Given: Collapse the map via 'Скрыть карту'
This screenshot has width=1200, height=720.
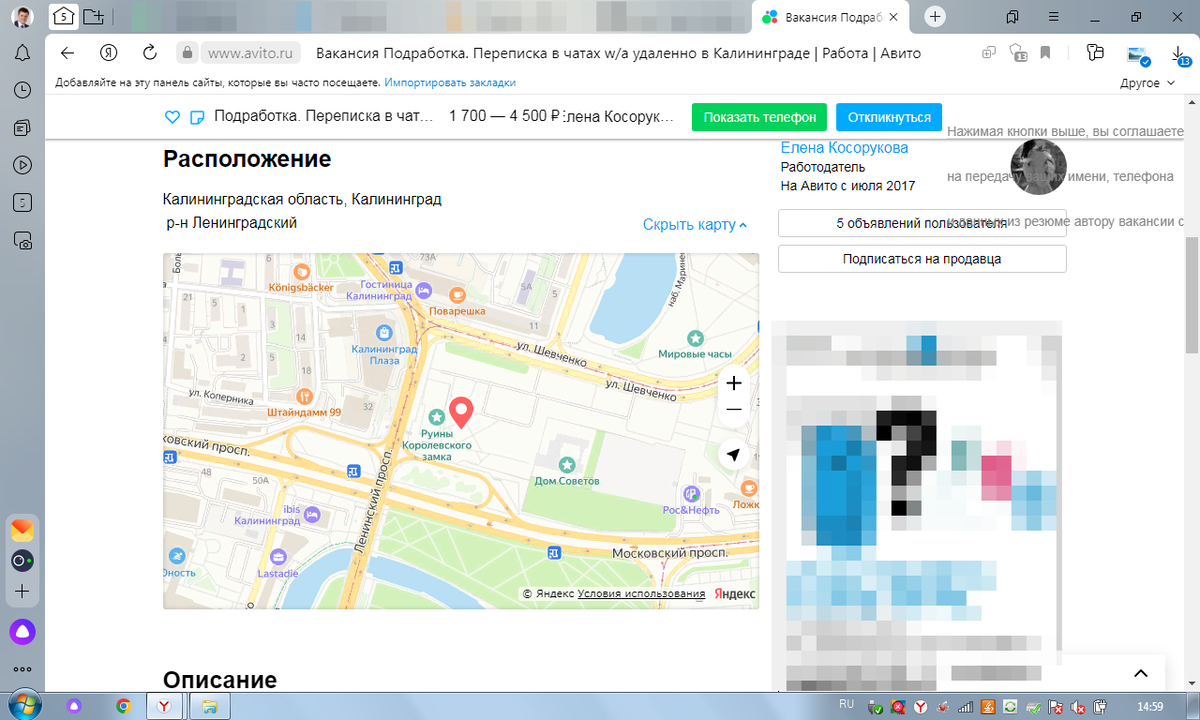Looking at the screenshot, I should (694, 225).
